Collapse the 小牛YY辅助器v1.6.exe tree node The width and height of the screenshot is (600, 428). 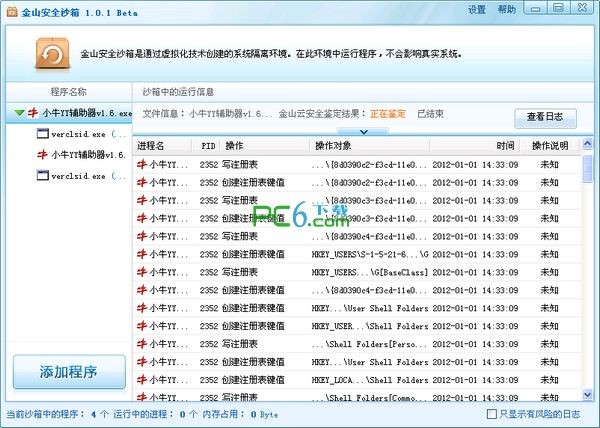19,113
